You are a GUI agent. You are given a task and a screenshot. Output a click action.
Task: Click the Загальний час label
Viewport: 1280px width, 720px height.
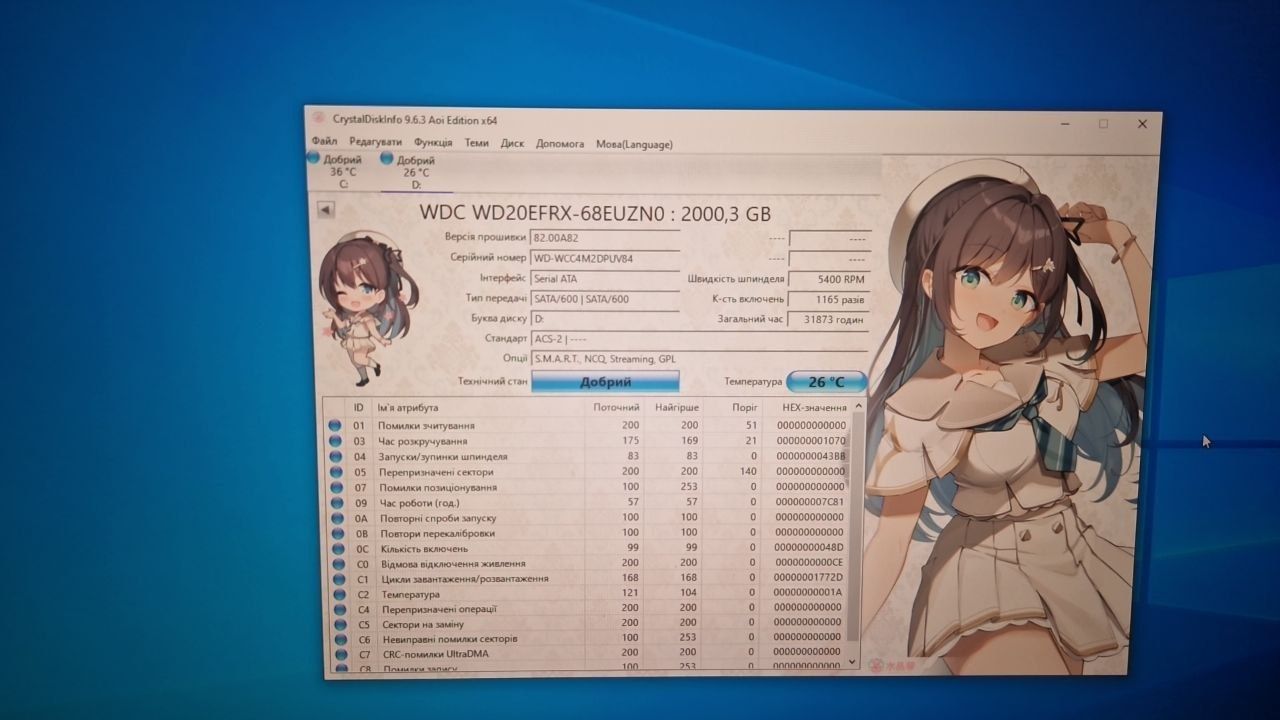[750, 319]
